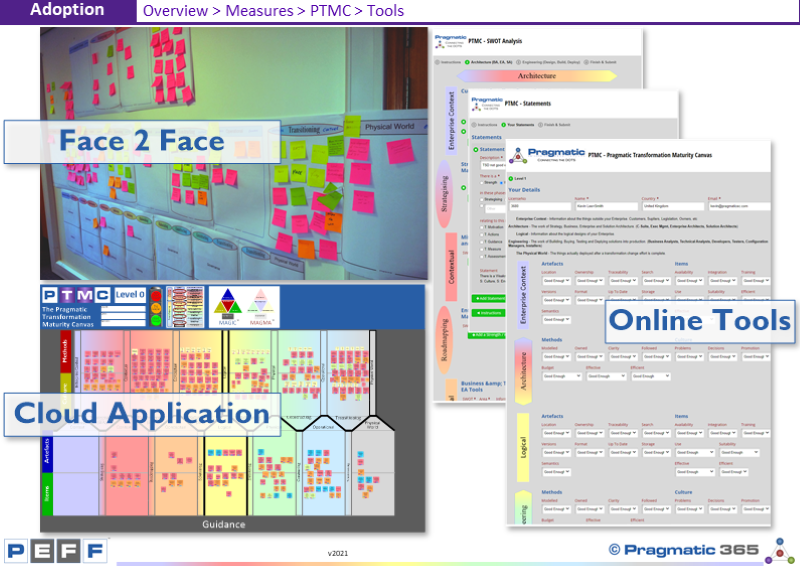The height and width of the screenshot is (566, 800).
Task: Click the Pragmatic 365 triangle logo icon
Action: (x=779, y=551)
